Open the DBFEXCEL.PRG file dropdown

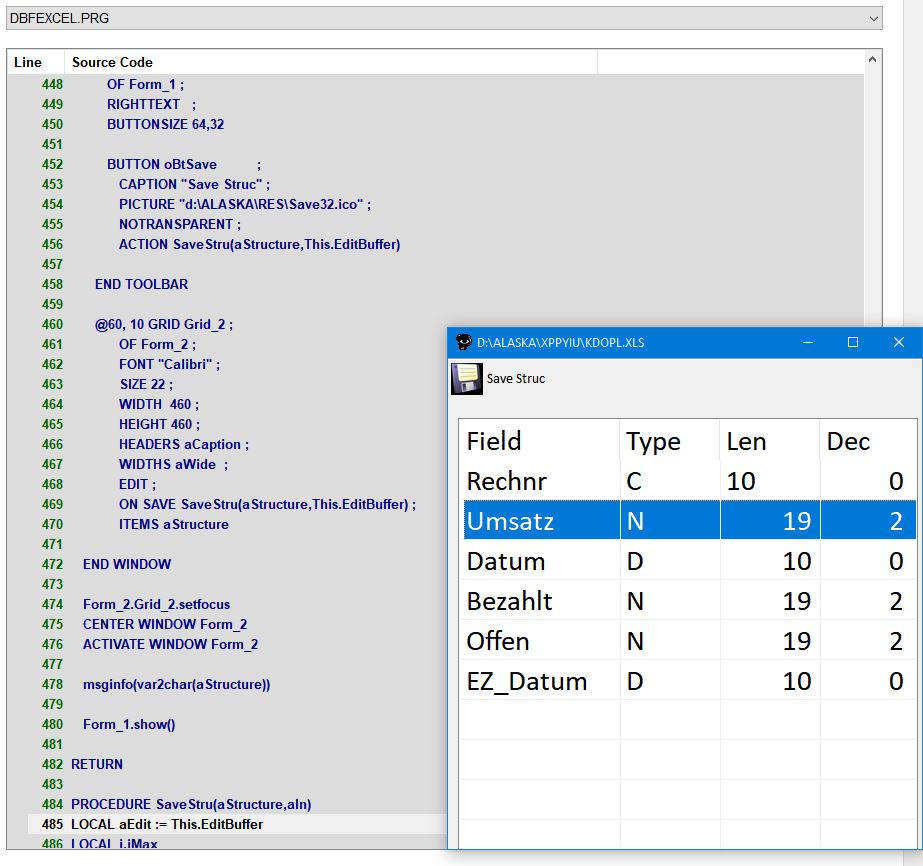click(x=873, y=19)
